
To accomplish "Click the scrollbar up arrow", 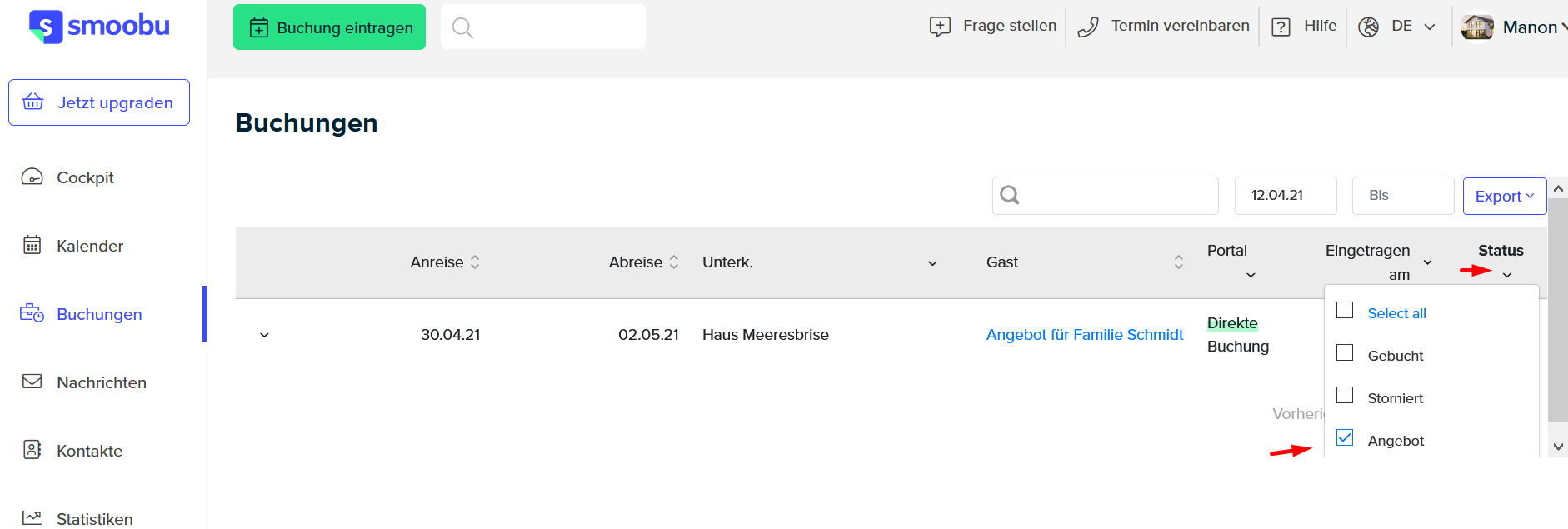I will point(1558,188).
